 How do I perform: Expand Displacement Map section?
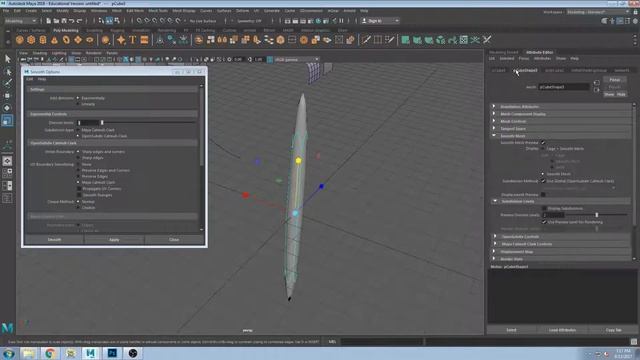tap(562, 252)
